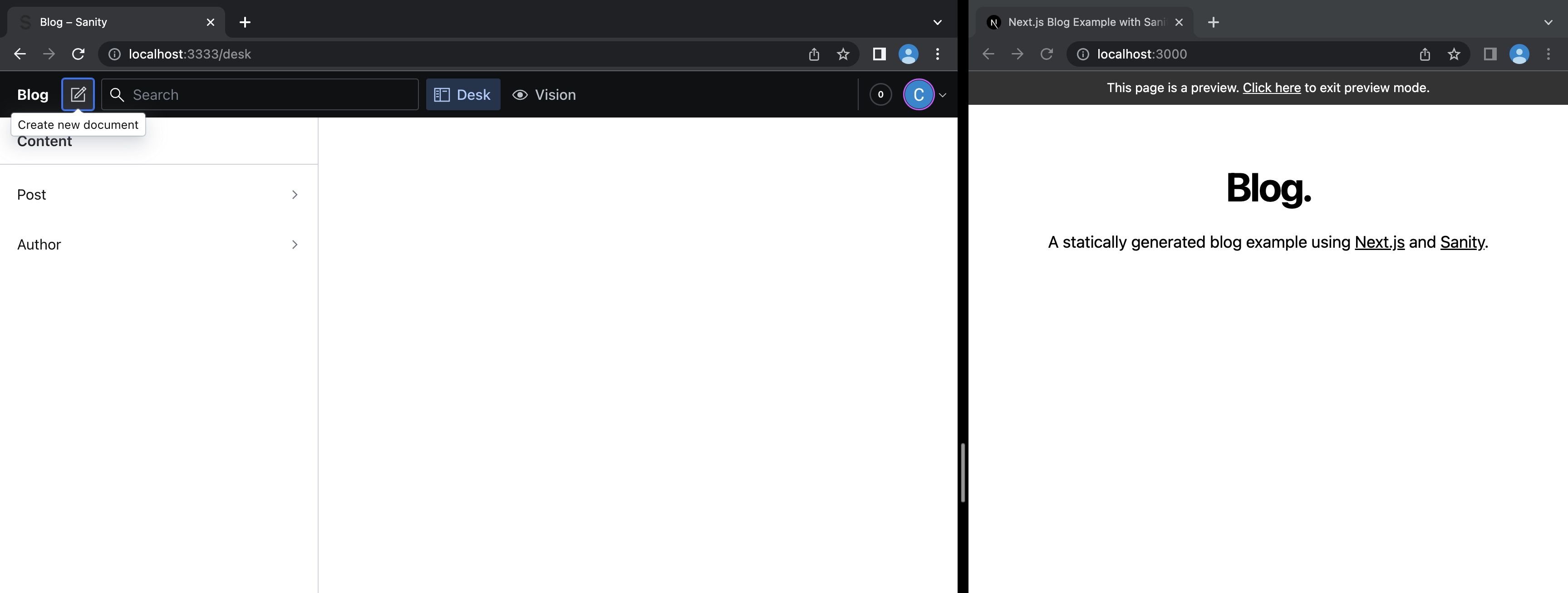This screenshot has height=593, width=1568.
Task: Click the Create new document icon
Action: 78,94
